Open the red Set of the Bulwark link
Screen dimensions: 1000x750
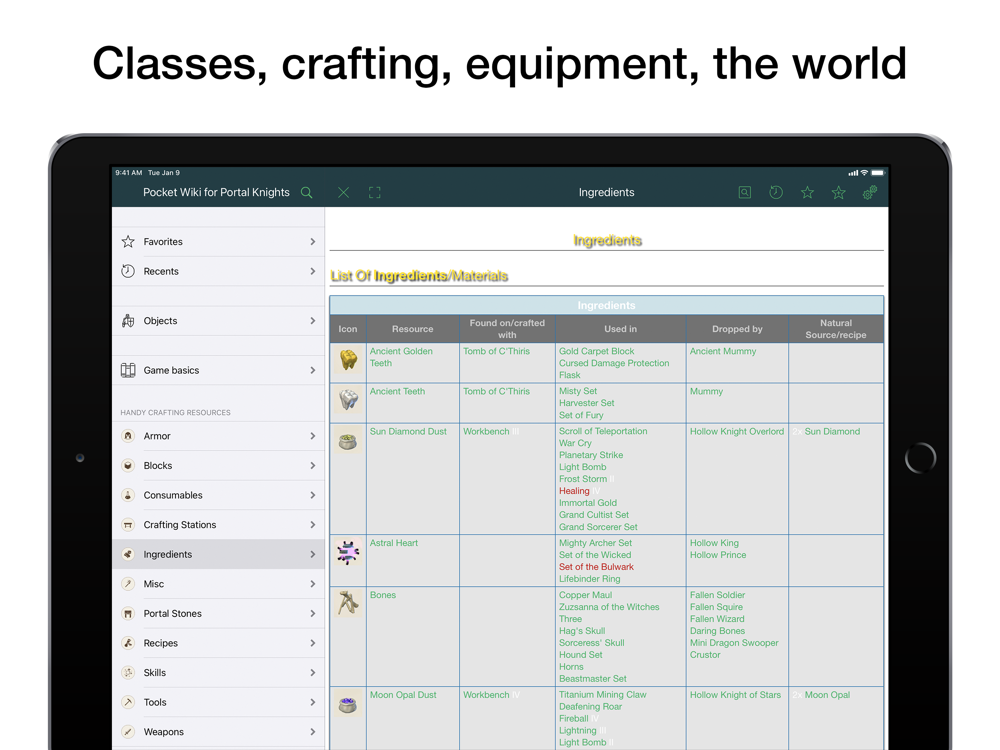point(596,567)
